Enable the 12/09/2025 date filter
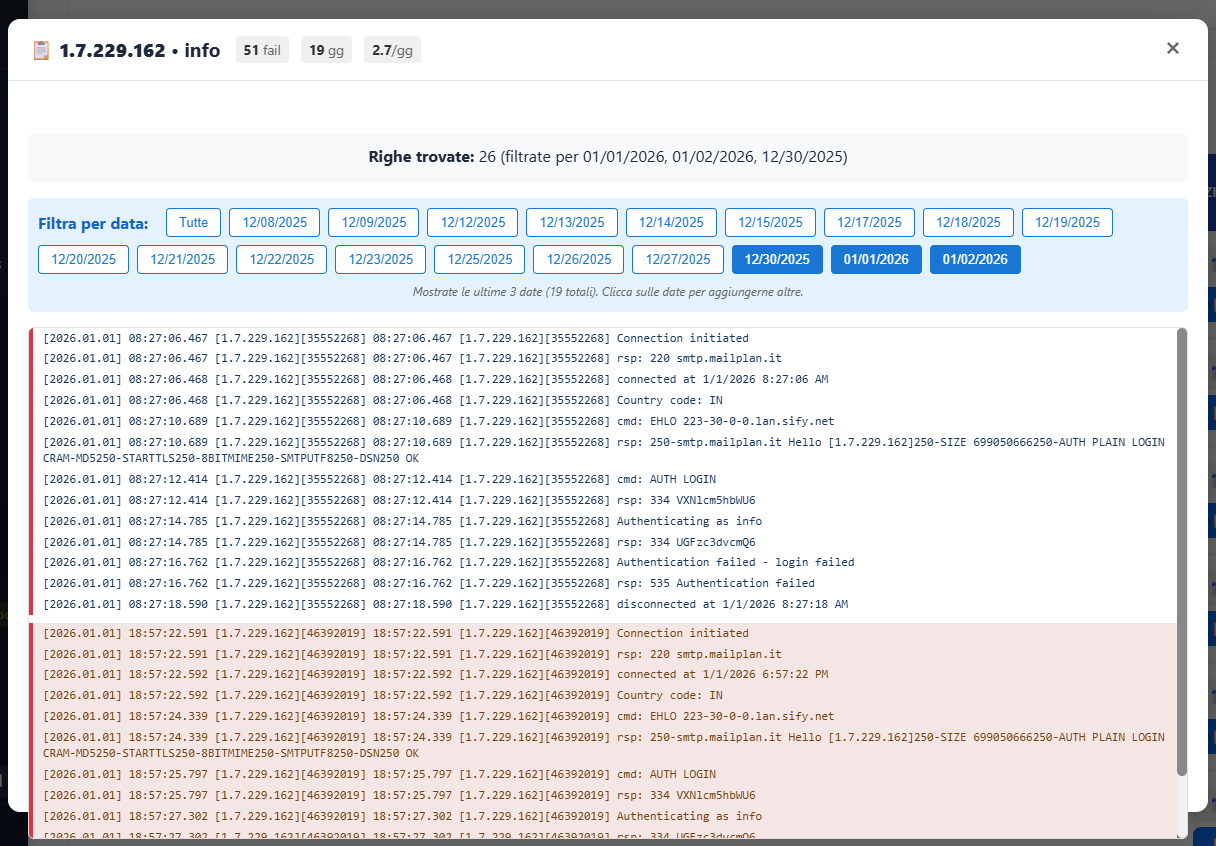This screenshot has height=846, width=1216. (374, 222)
